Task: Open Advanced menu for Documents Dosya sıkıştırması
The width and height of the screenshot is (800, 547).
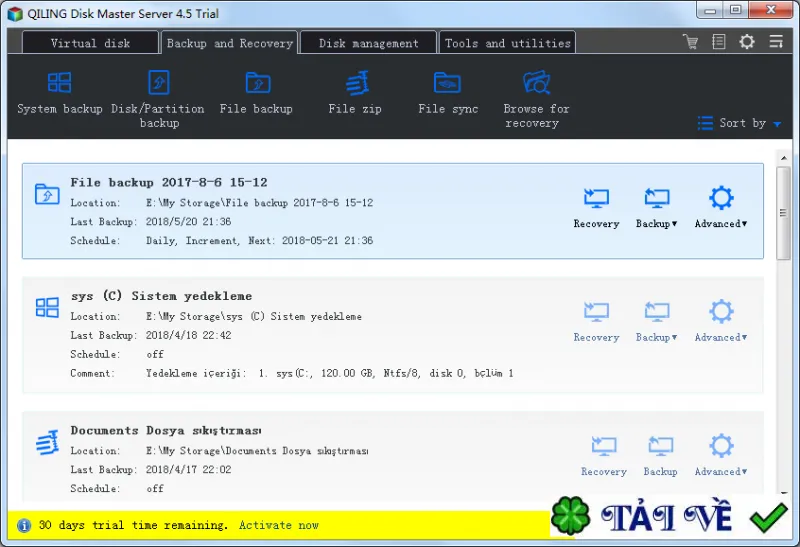Action: (721, 455)
